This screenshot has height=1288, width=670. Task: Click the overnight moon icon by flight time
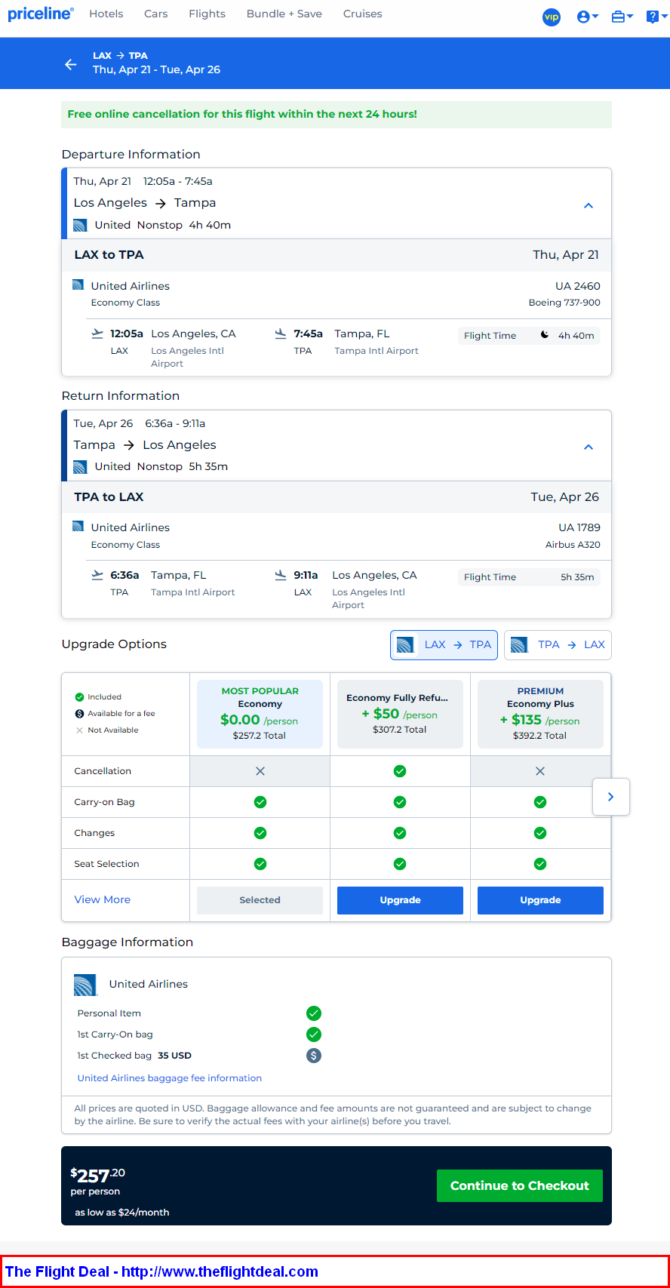545,335
